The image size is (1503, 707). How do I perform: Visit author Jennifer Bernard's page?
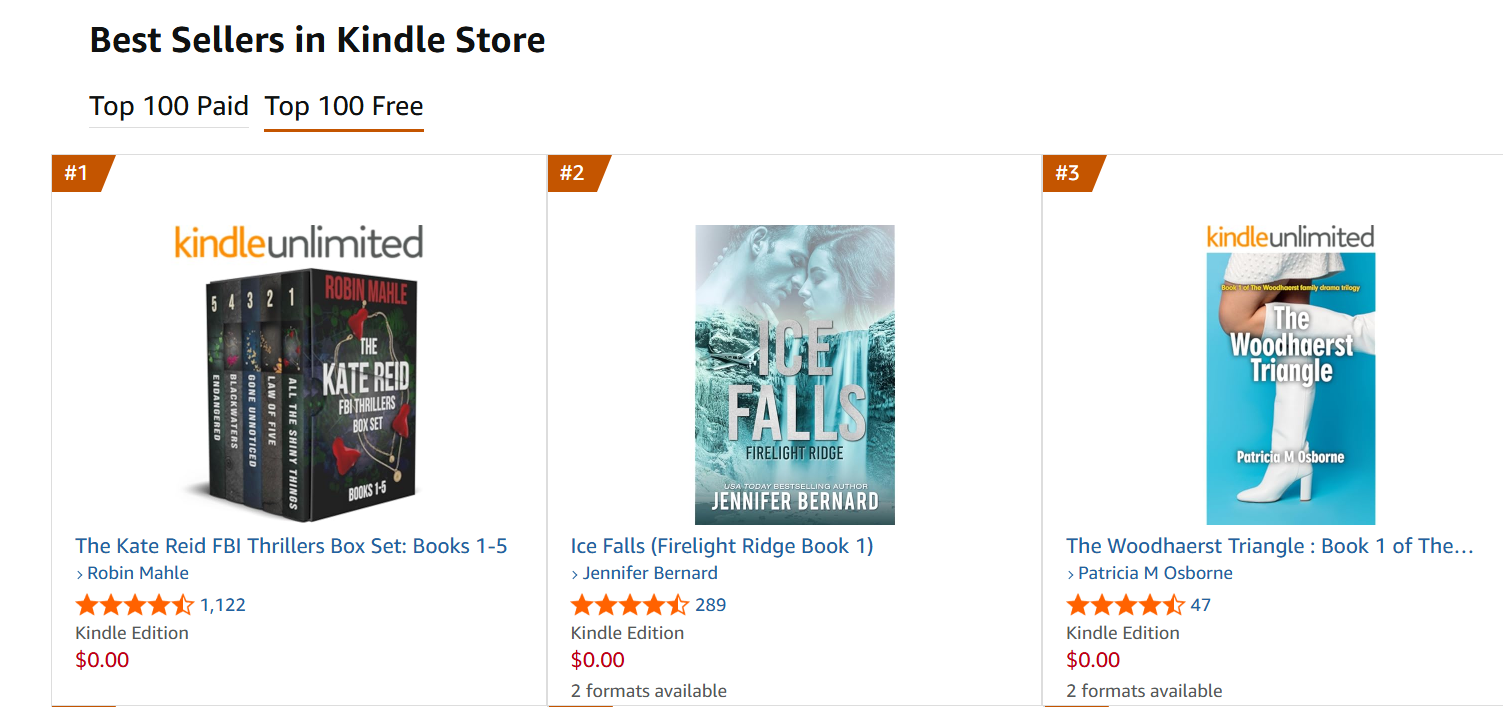649,573
